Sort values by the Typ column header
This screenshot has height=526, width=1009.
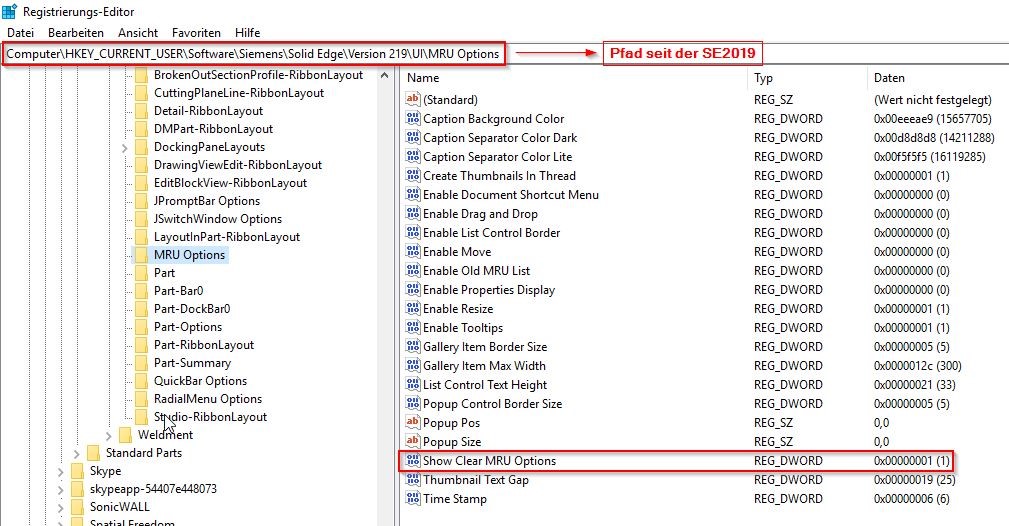coord(763,78)
